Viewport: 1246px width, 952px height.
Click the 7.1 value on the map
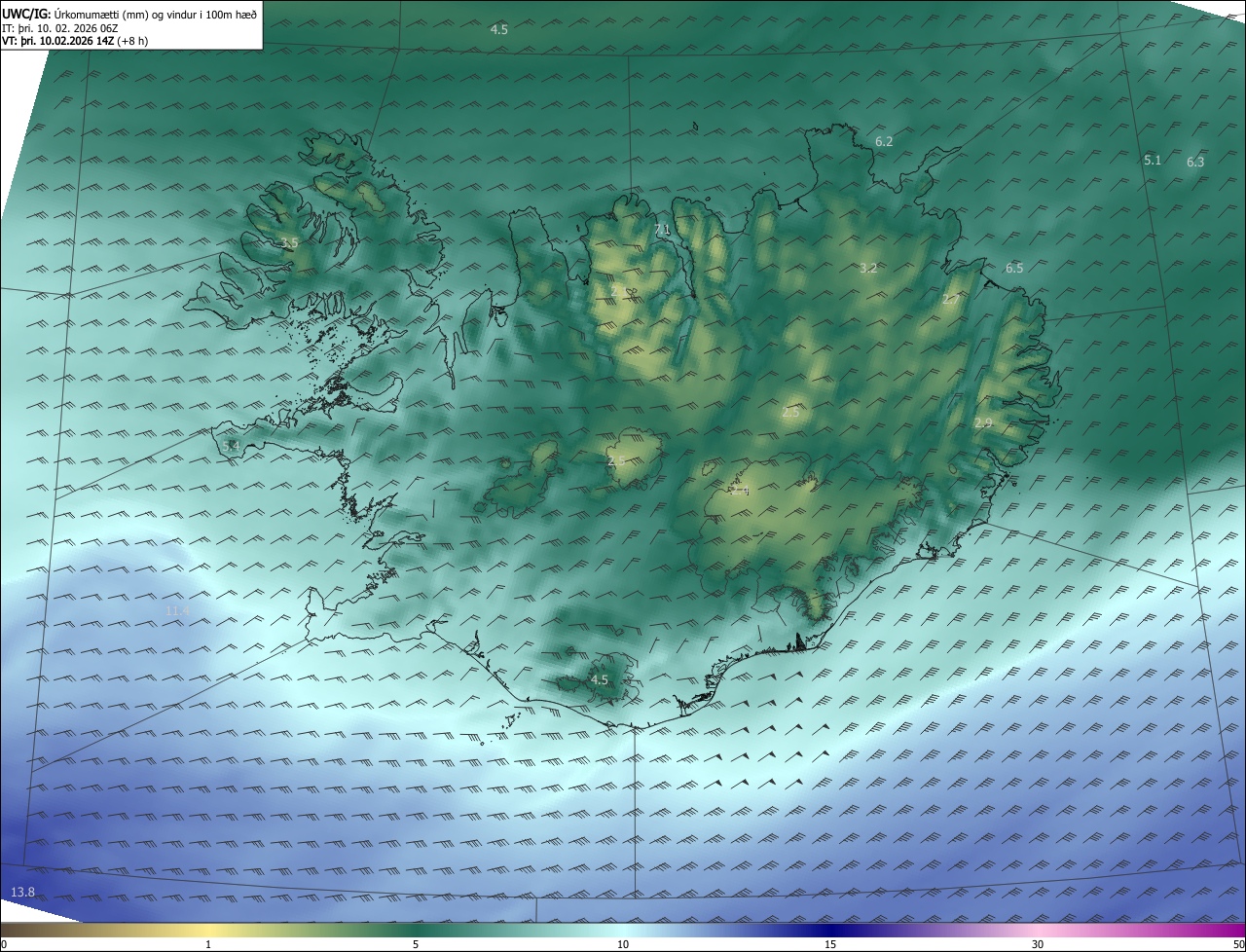coord(663,230)
